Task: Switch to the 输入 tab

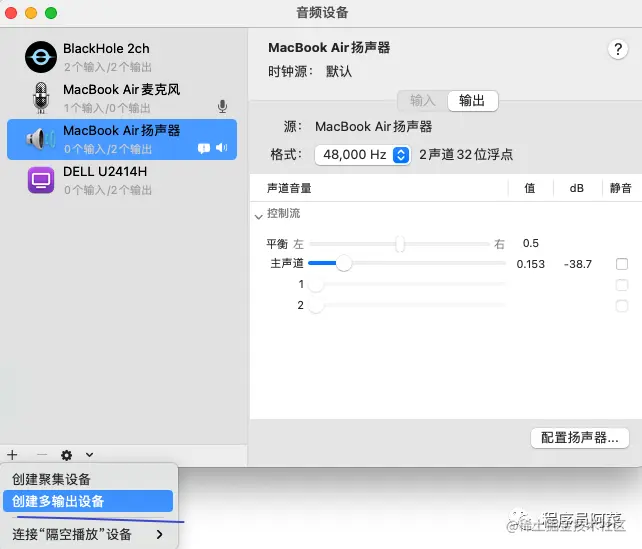Action: tap(423, 101)
